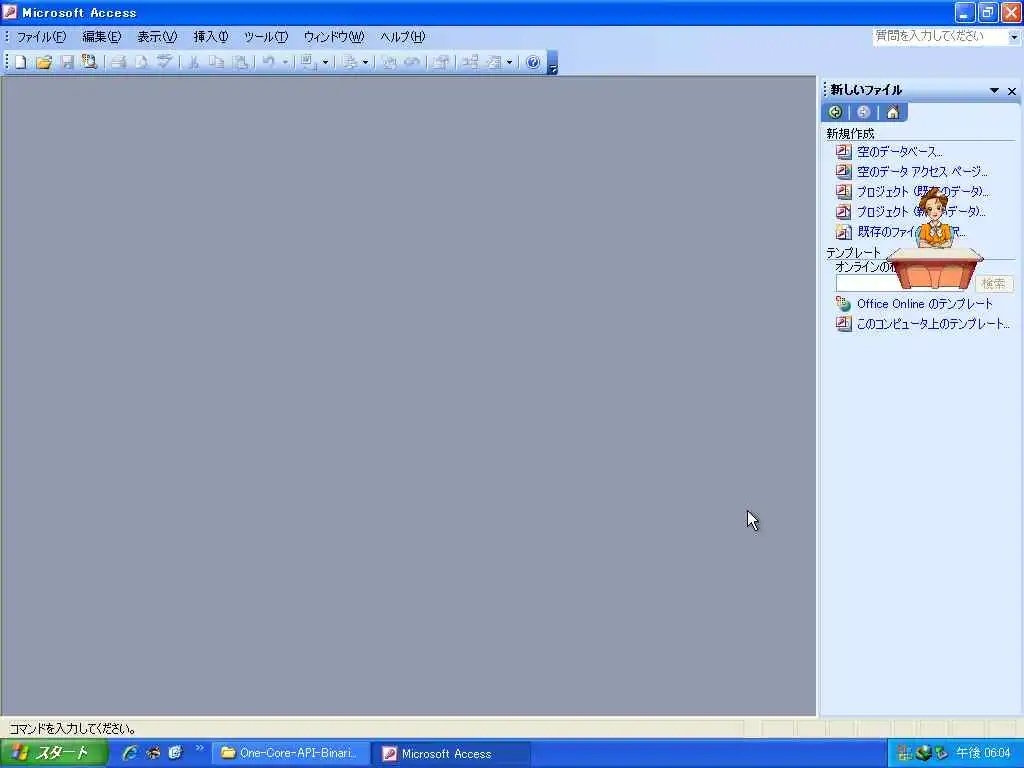Click the Office Online のテンプレート link
Screen dimensions: 1024x768
coord(924,304)
